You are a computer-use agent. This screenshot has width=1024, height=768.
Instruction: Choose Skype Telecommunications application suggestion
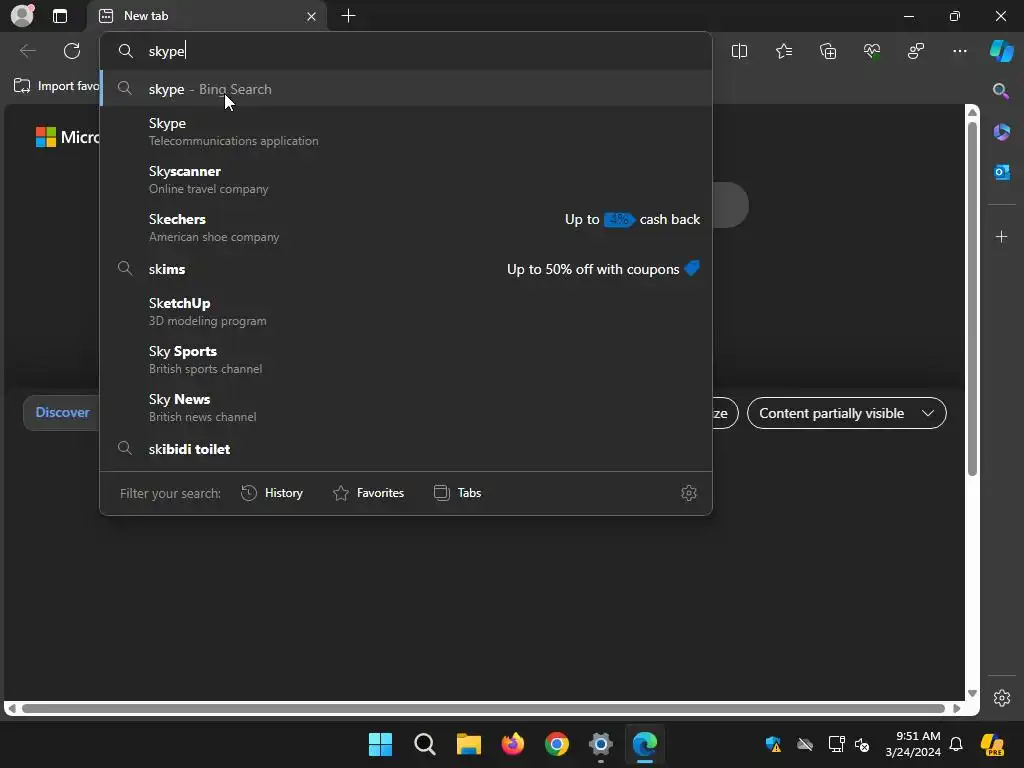(x=406, y=131)
